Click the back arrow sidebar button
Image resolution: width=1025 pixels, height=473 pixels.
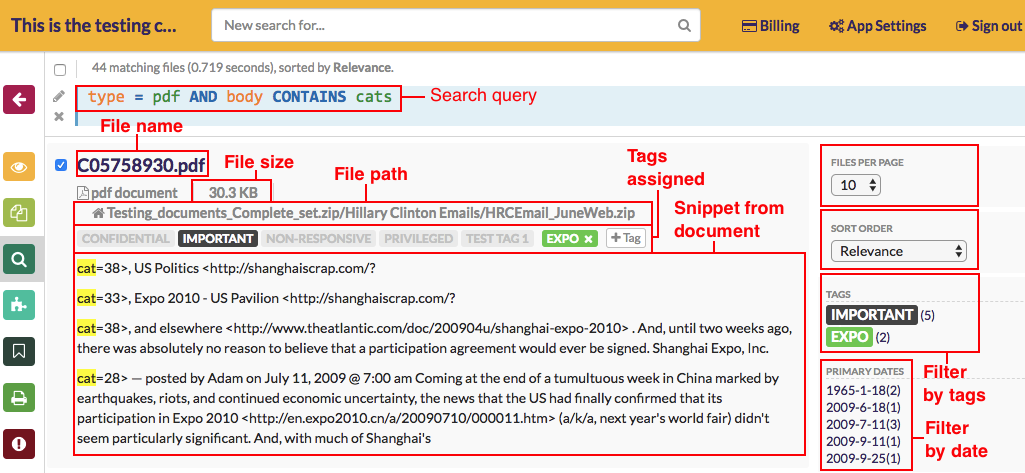point(19,100)
